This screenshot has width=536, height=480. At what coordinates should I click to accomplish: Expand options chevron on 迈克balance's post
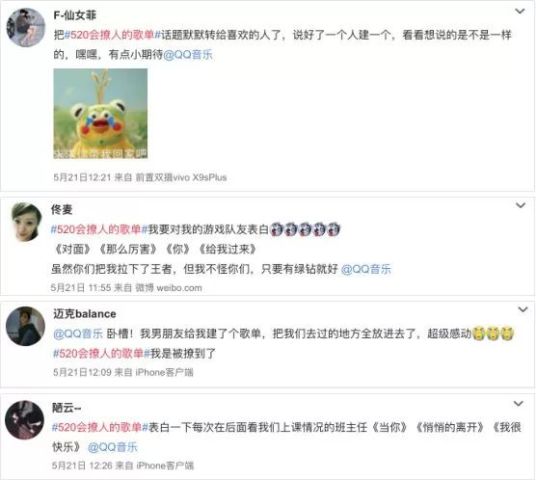[x=523, y=310]
